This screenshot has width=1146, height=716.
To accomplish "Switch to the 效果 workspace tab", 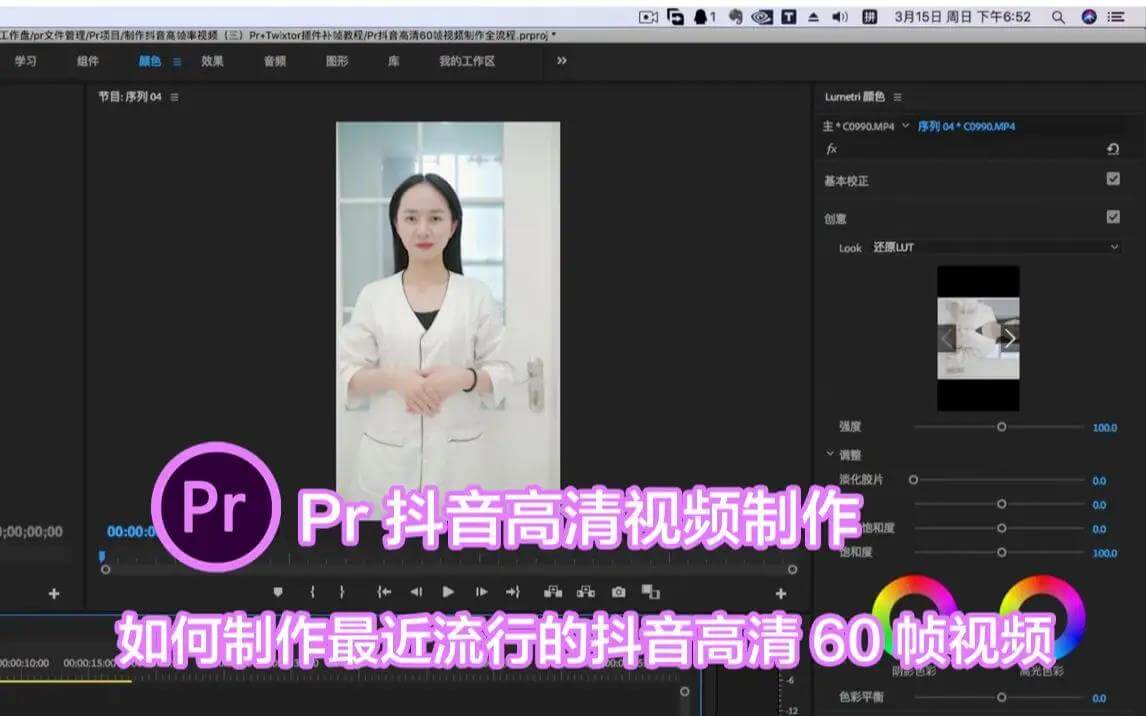I will (x=210, y=60).
